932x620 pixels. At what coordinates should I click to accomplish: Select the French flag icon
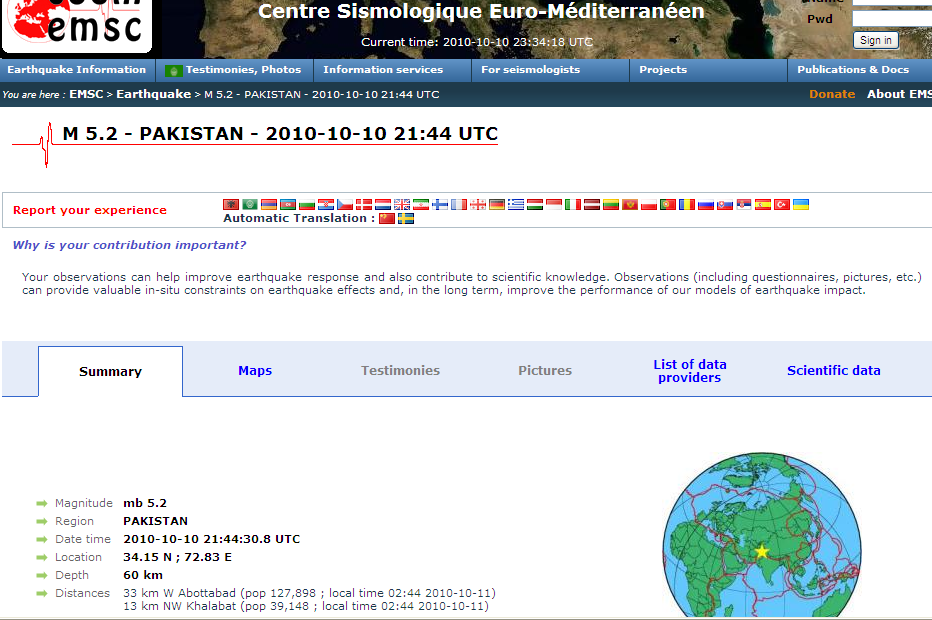[459, 204]
